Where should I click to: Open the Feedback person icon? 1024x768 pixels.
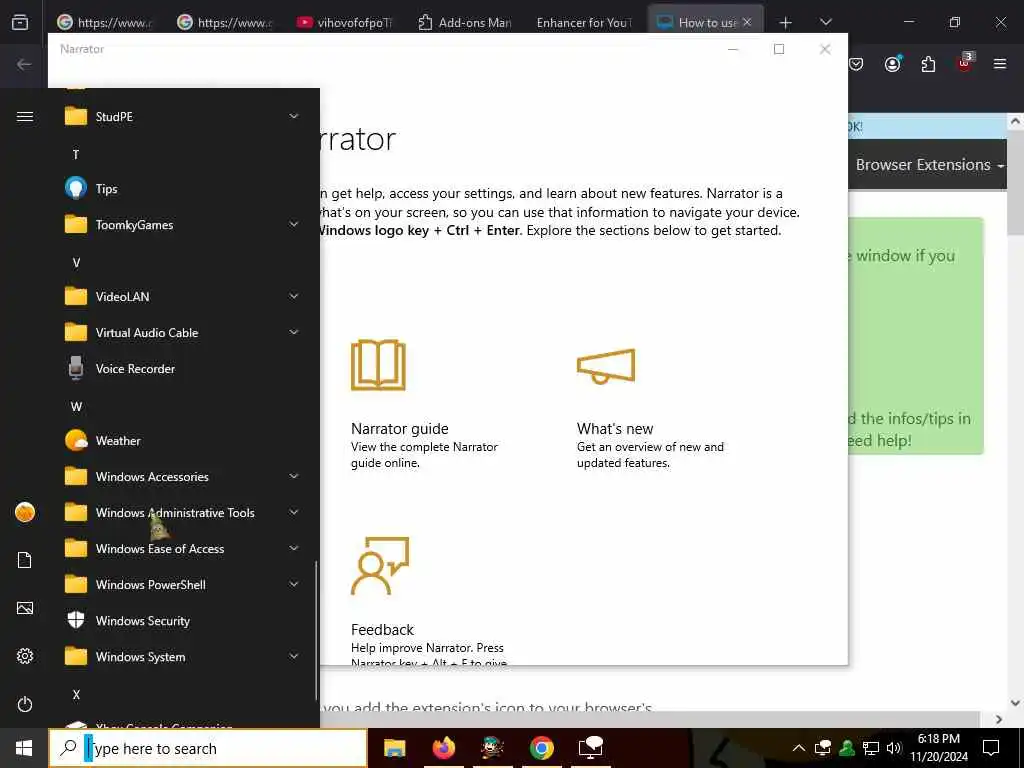point(379,566)
